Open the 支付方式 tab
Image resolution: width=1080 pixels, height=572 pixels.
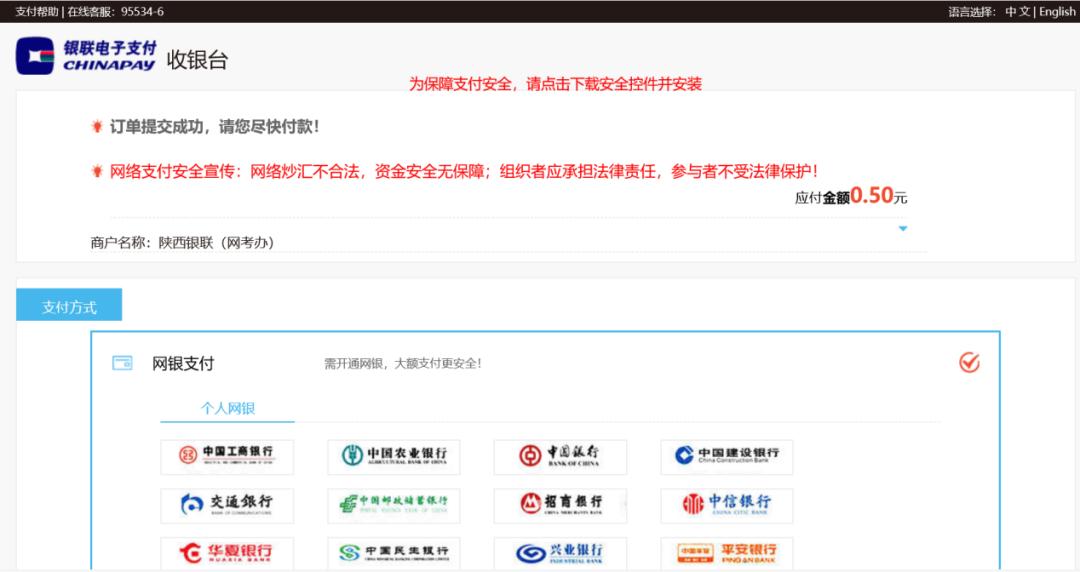pyautogui.click(x=69, y=305)
